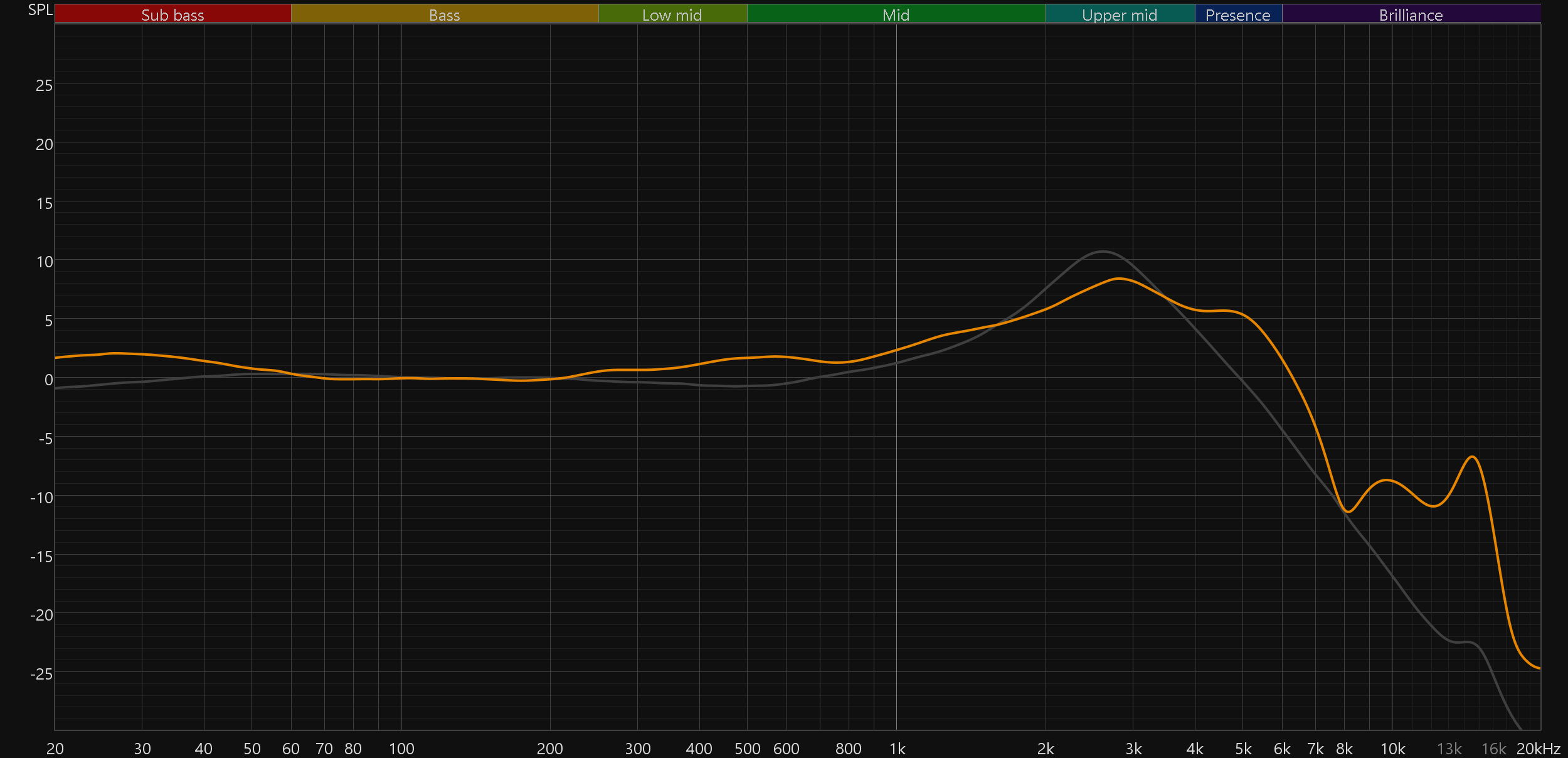Click the 1k frequency axis label
Image resolution: width=1568 pixels, height=758 pixels.
pos(897,749)
